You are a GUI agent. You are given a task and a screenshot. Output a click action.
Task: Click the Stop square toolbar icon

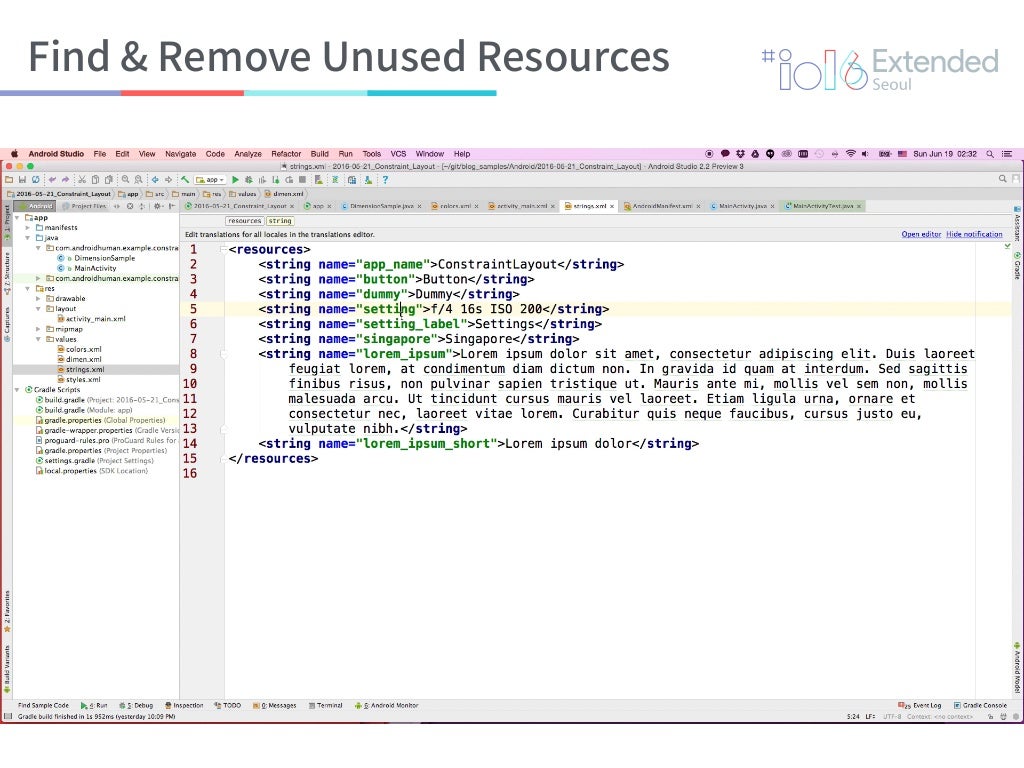coord(302,180)
